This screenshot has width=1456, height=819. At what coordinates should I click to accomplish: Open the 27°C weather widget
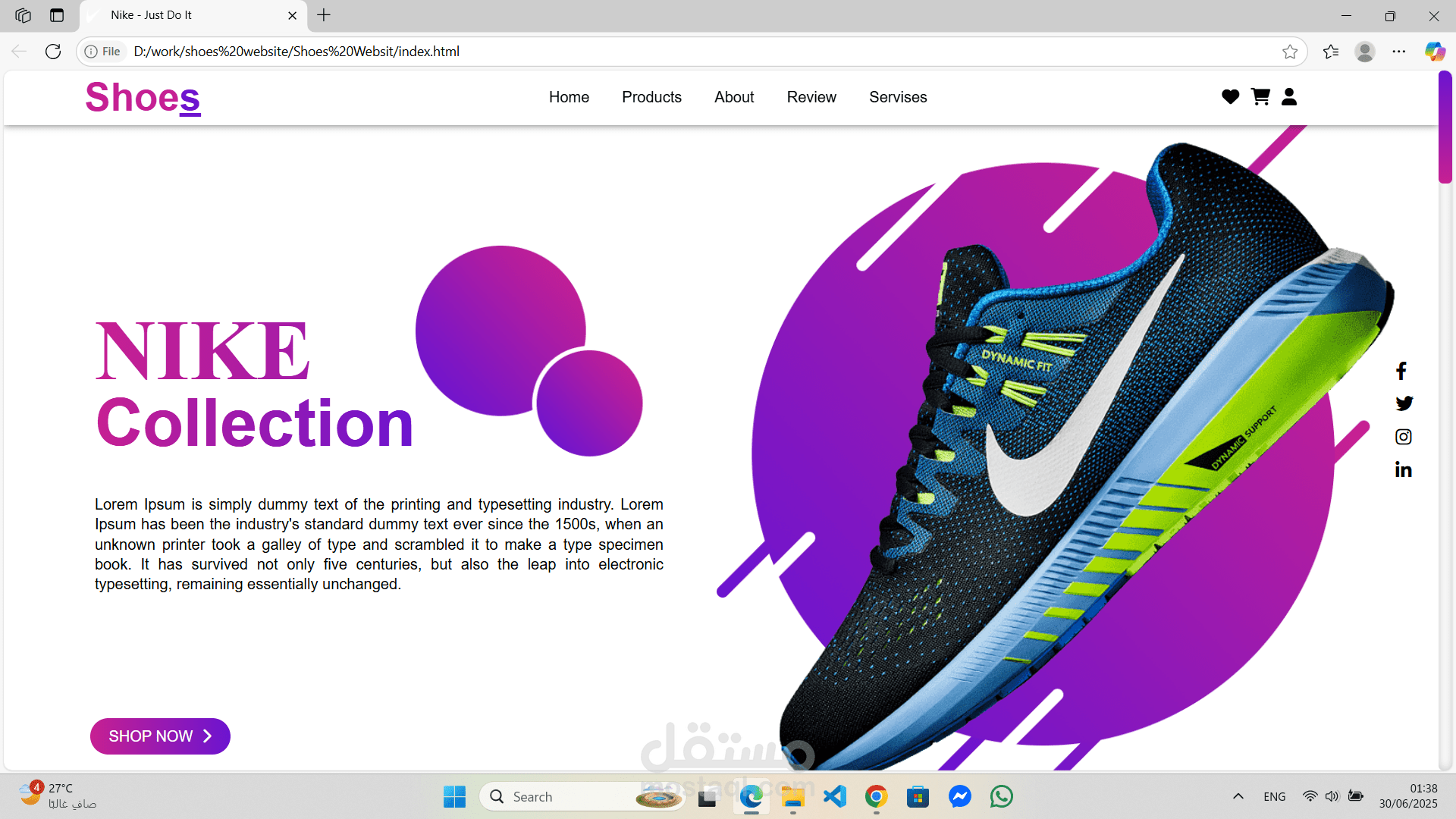click(58, 796)
